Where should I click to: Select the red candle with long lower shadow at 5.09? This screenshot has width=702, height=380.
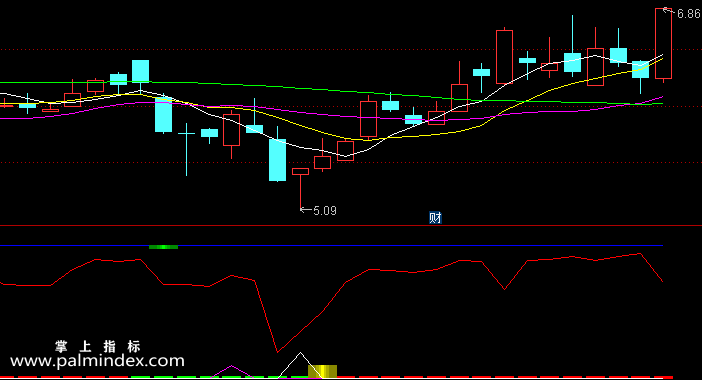tap(300, 188)
